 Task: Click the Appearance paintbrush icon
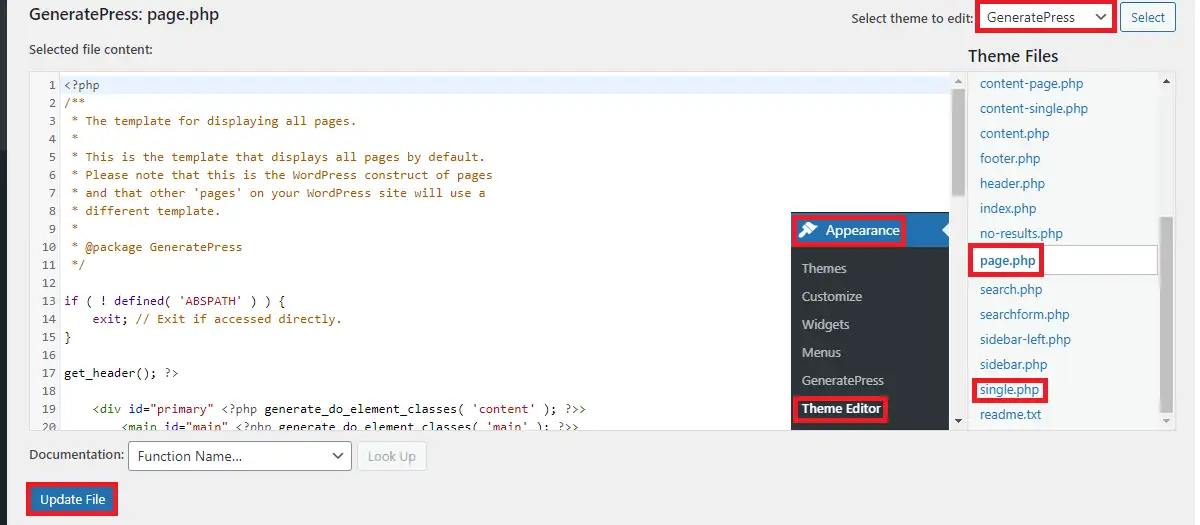point(808,230)
